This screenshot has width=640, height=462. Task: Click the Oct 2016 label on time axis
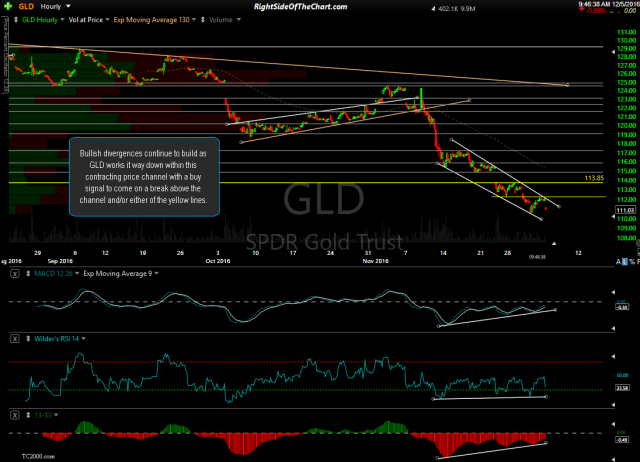point(218,261)
